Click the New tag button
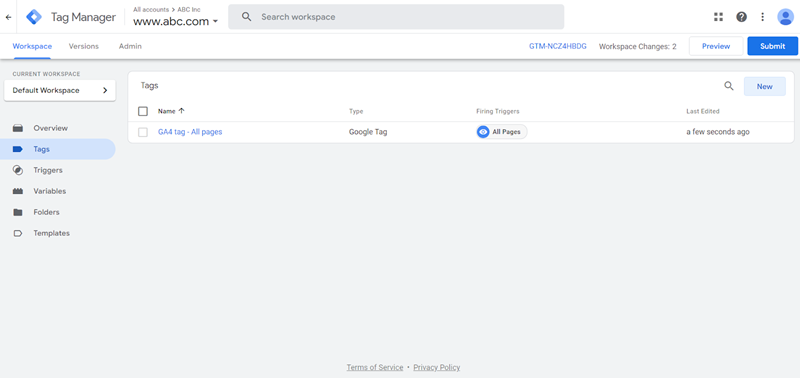 click(764, 86)
